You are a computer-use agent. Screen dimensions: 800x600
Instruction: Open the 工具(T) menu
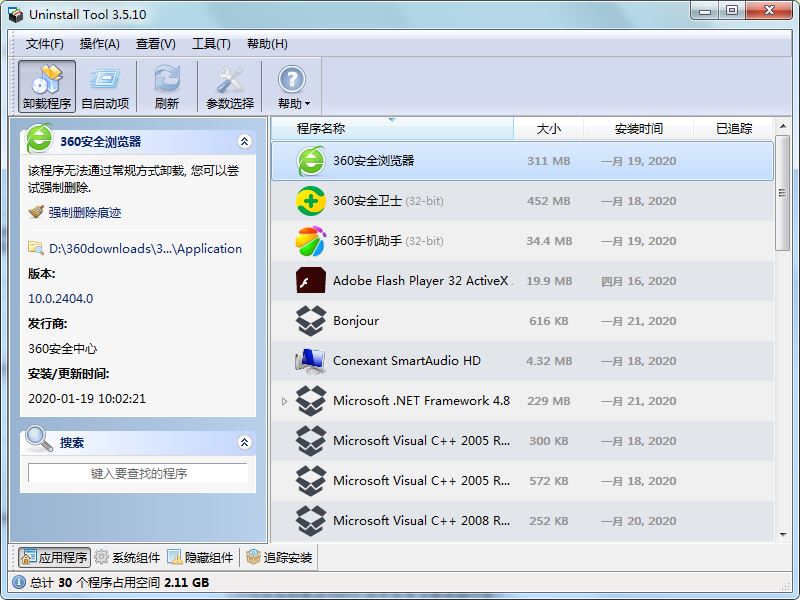pyautogui.click(x=211, y=44)
